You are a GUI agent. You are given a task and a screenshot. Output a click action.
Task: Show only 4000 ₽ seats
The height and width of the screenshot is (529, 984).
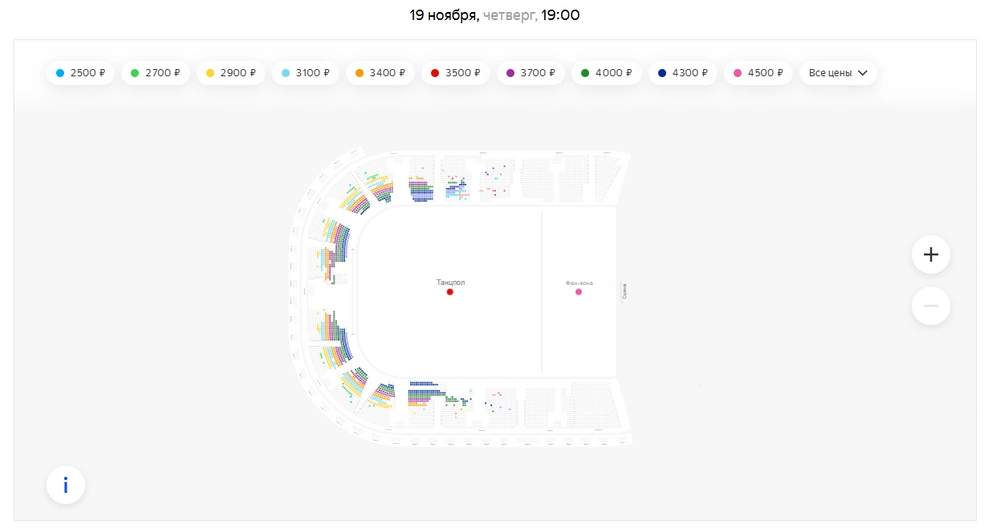pyautogui.click(x=606, y=73)
